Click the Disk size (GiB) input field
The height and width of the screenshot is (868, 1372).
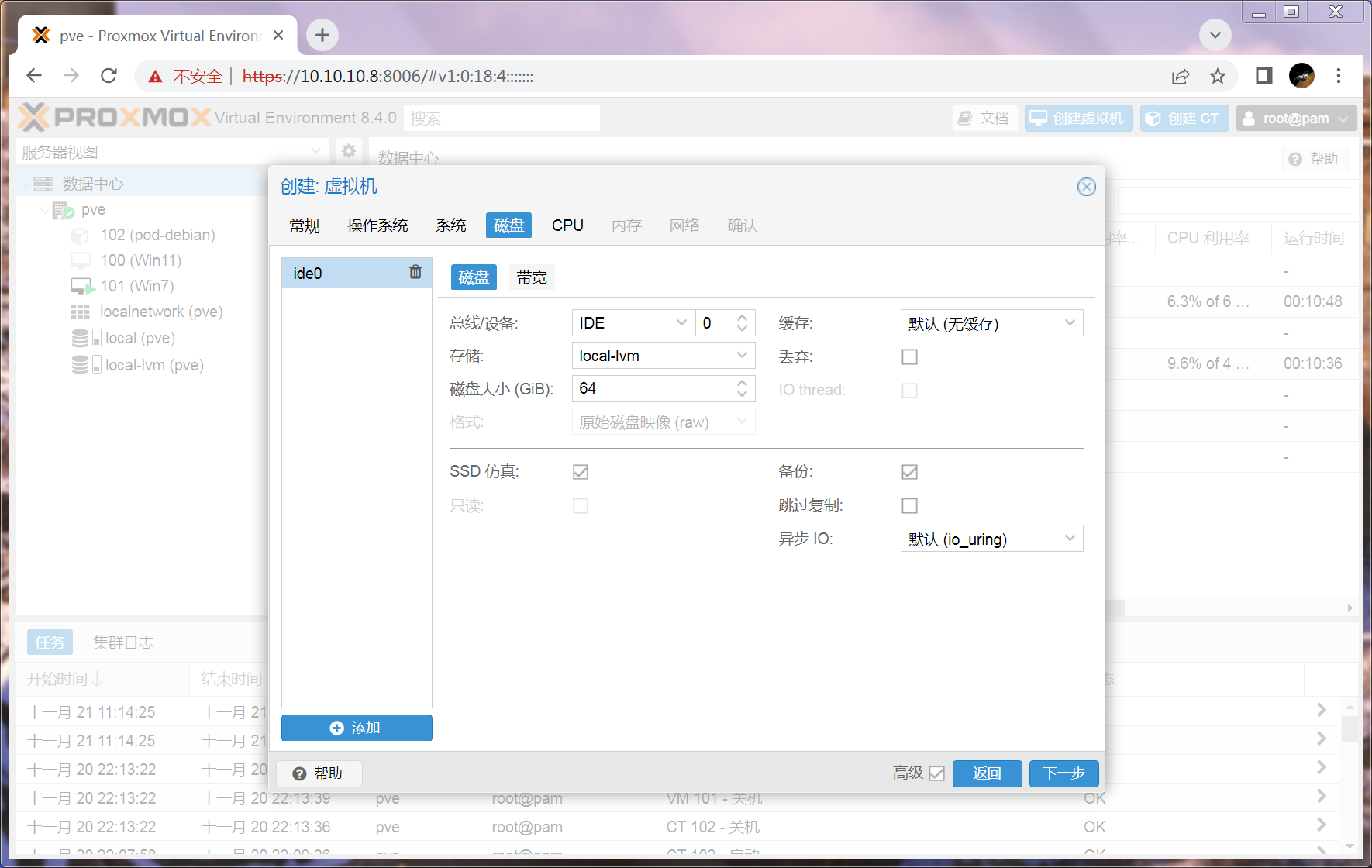(x=651, y=388)
